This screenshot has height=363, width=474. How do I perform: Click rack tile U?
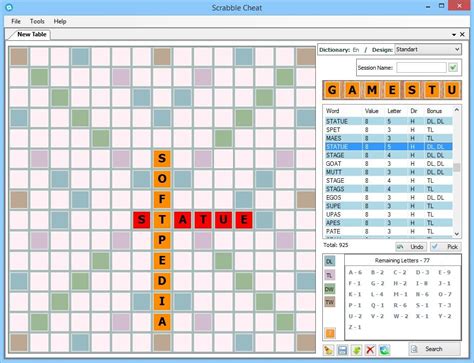(452, 90)
